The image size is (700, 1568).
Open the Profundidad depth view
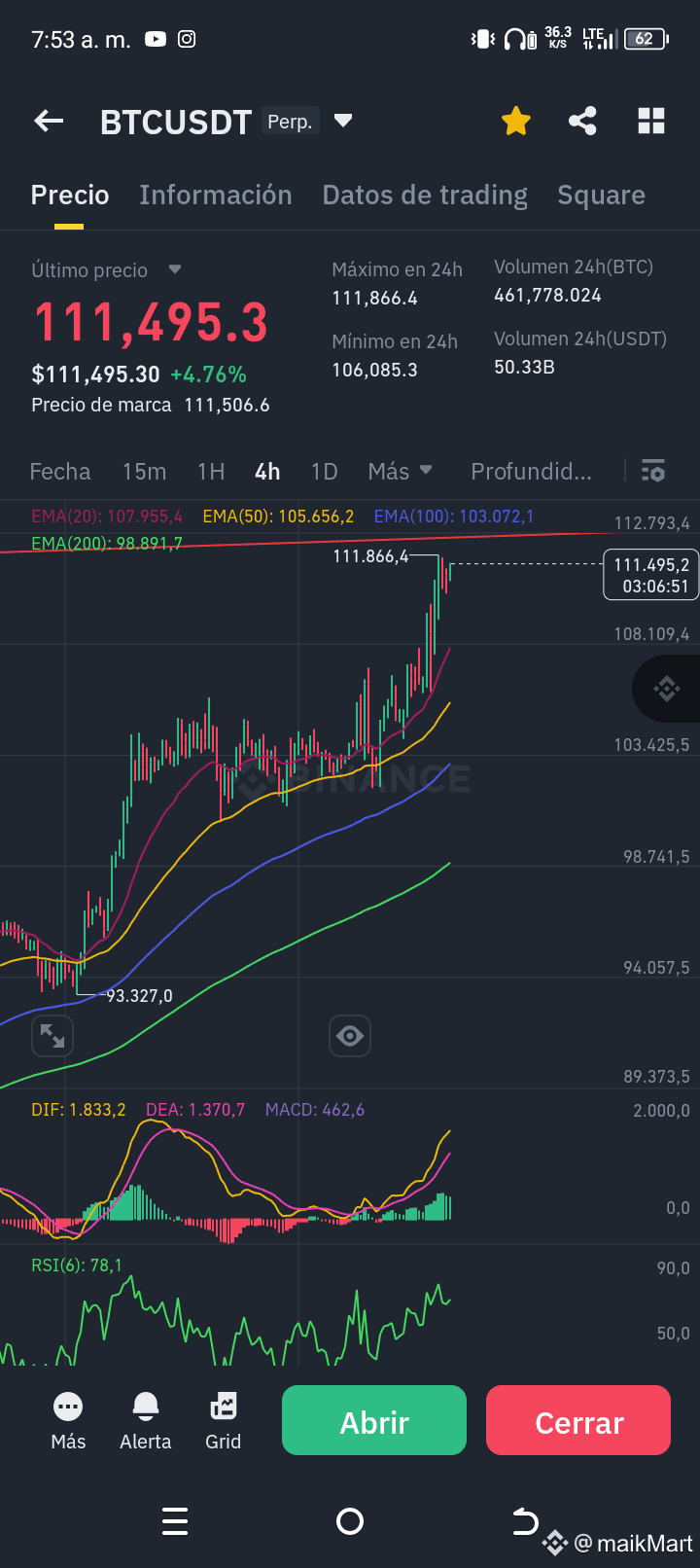[531, 472]
